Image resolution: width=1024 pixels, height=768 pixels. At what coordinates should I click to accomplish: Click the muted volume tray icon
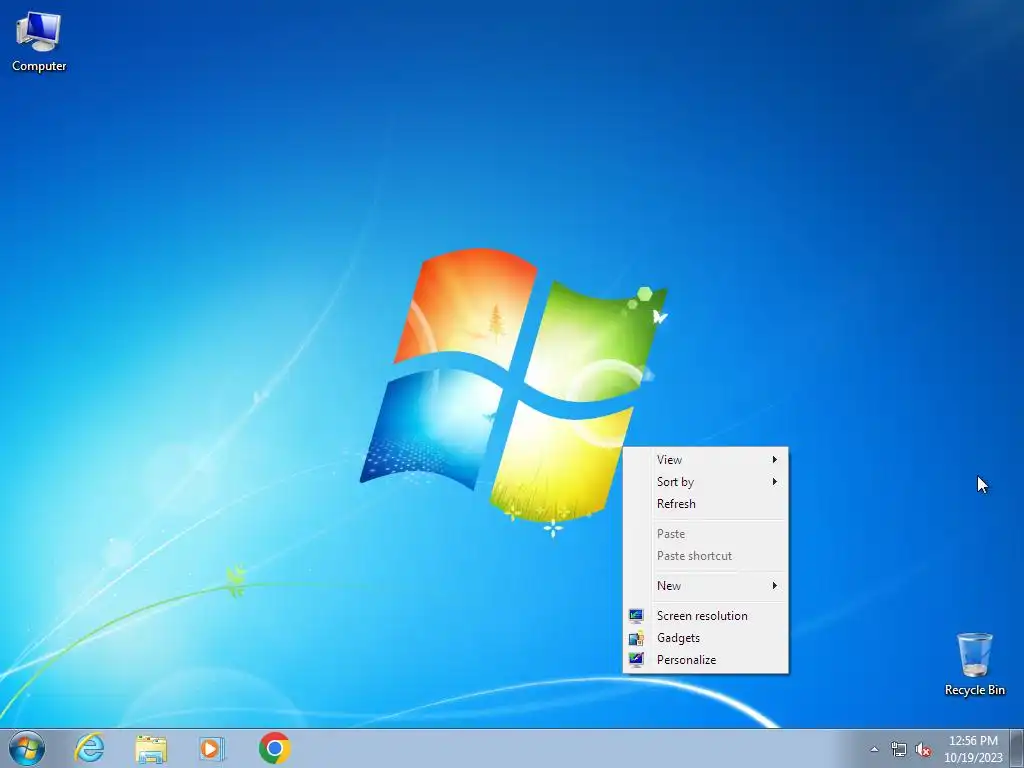923,750
